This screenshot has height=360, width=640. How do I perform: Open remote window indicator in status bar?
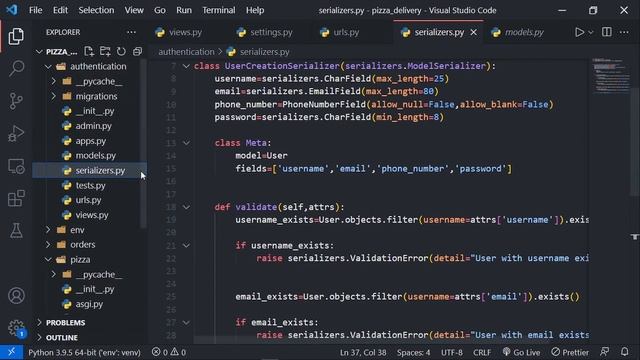pyautogui.click(x=11, y=352)
